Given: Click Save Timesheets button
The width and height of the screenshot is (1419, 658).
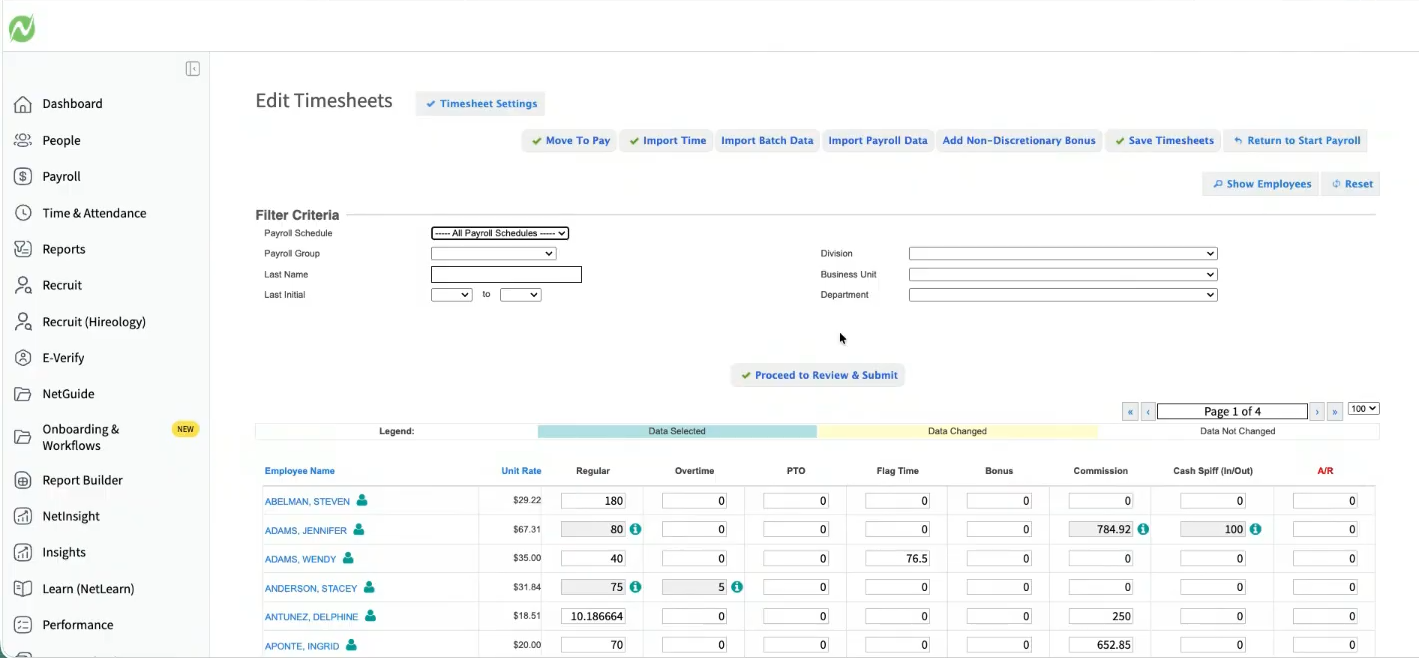Looking at the screenshot, I should [1163, 141].
